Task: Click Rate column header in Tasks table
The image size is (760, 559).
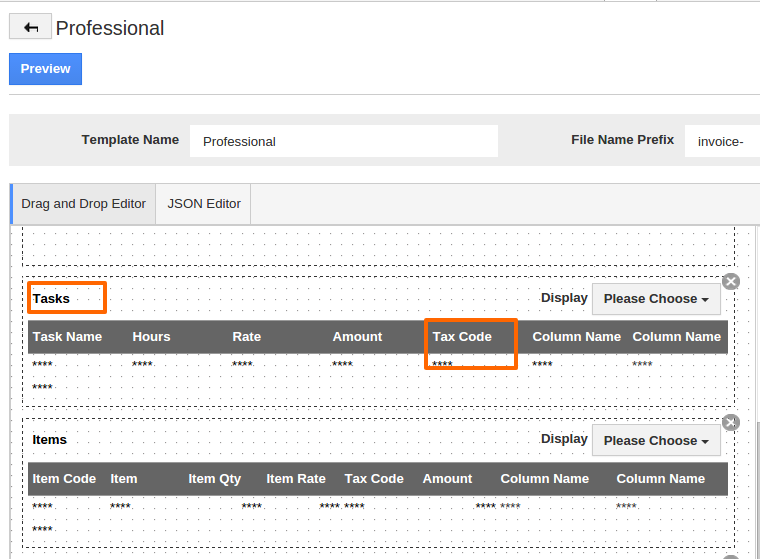Action: coord(246,337)
